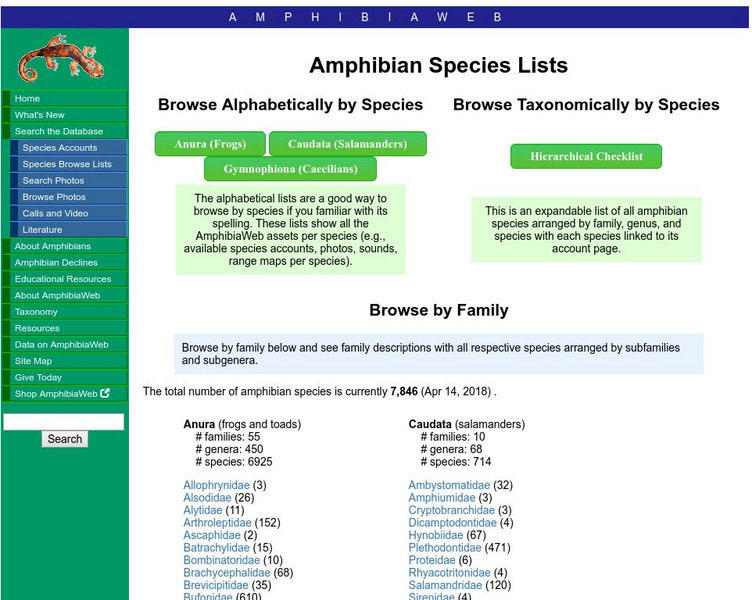Viewport: 752px width, 600px height.
Task: Focus the sidebar search text field
Action: [x=64, y=422]
